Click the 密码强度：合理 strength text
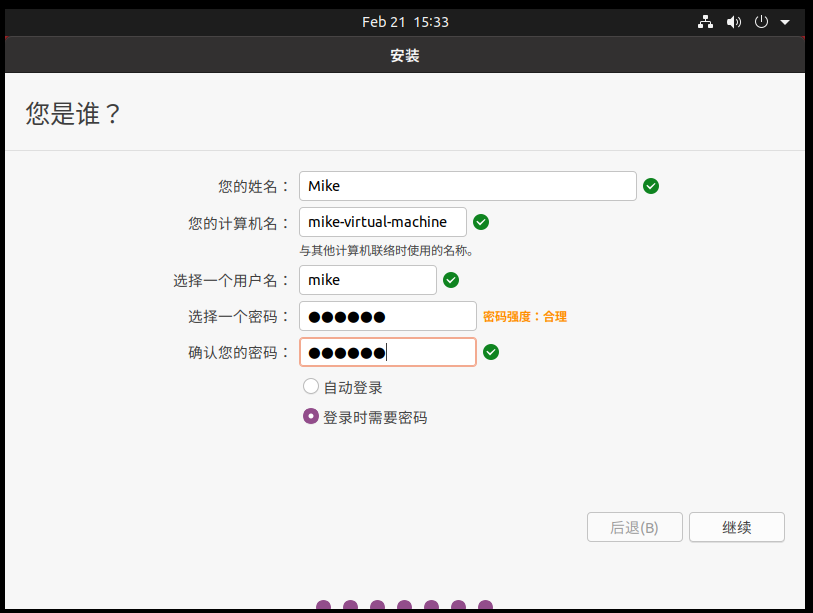The width and height of the screenshot is (813, 613). [525, 316]
